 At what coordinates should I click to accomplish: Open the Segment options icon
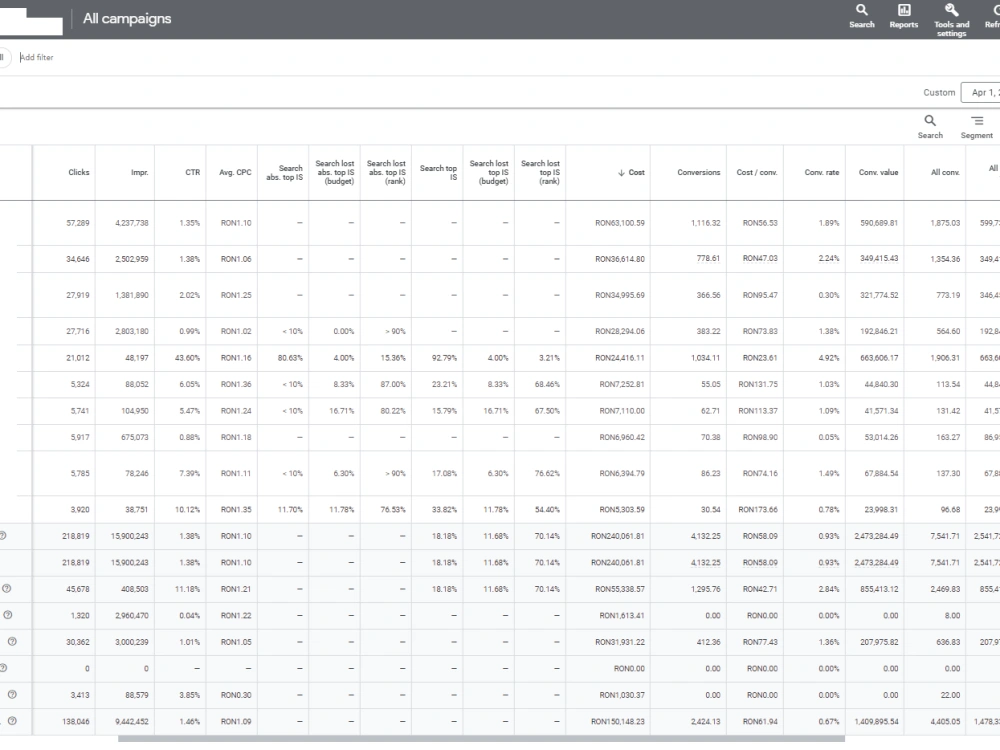976,126
